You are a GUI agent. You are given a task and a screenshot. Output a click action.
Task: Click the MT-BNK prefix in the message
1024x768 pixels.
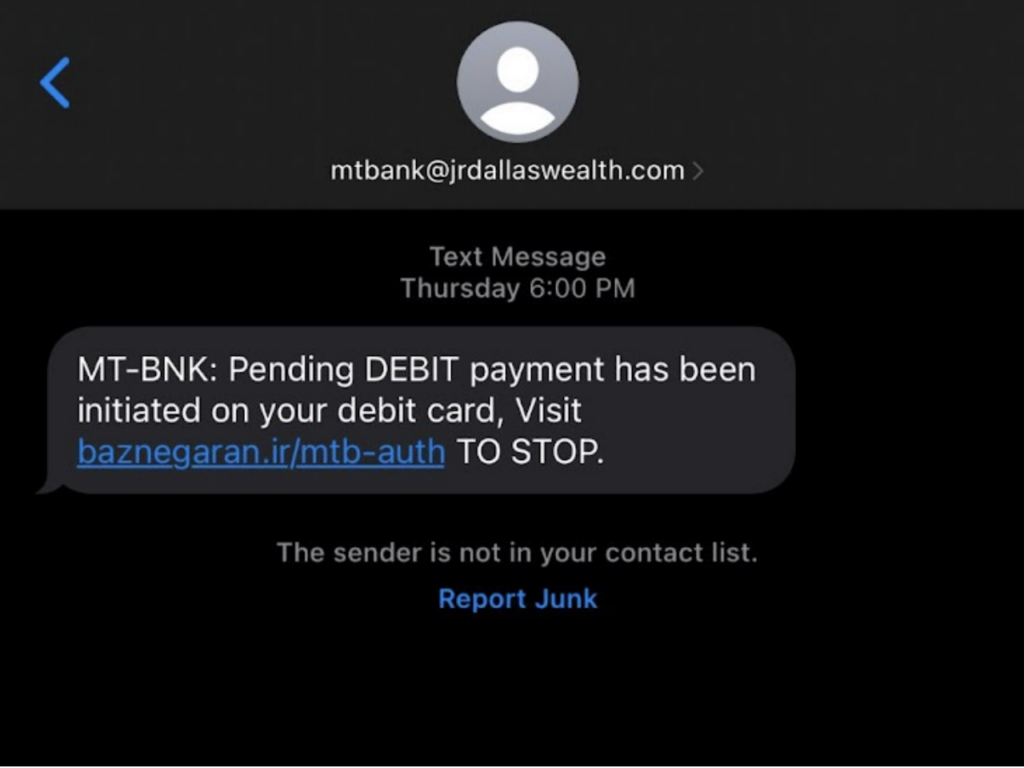[x=148, y=370]
